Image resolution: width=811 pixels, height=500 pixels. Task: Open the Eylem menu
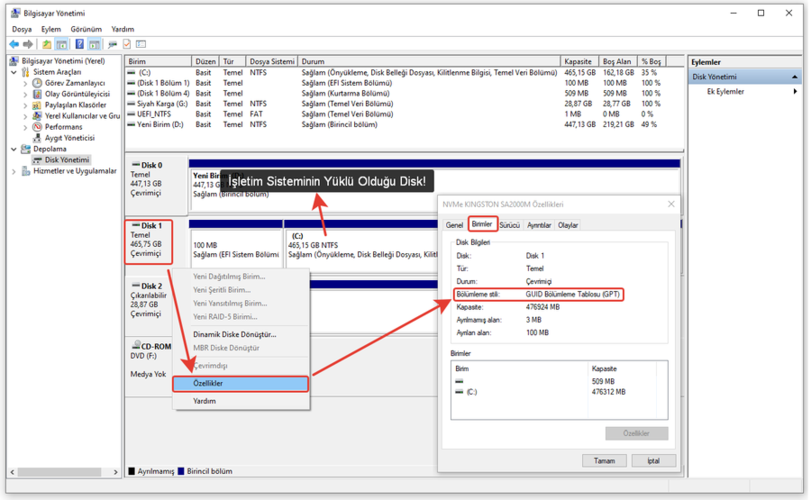click(x=51, y=30)
